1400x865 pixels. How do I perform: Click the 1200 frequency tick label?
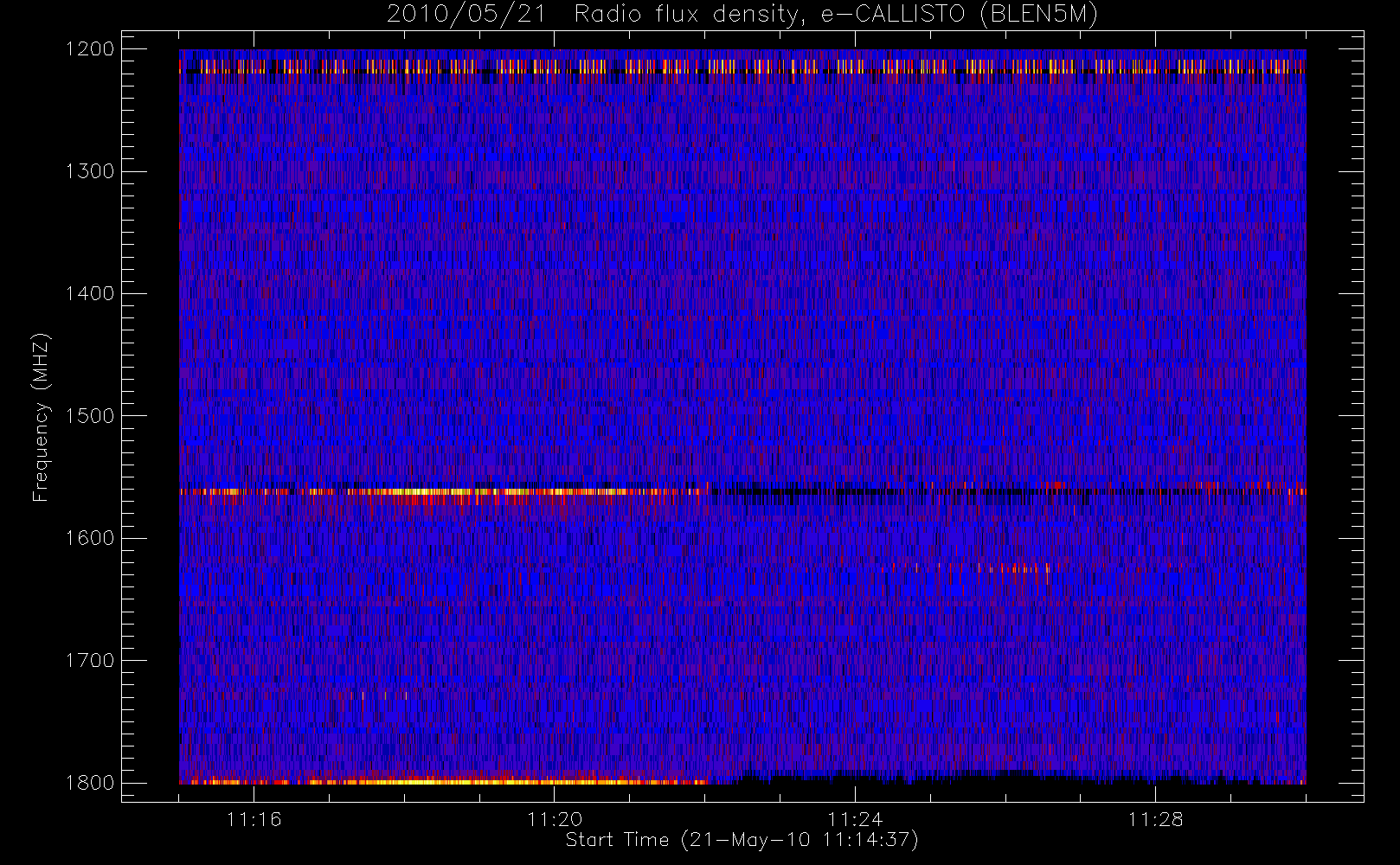point(90,49)
